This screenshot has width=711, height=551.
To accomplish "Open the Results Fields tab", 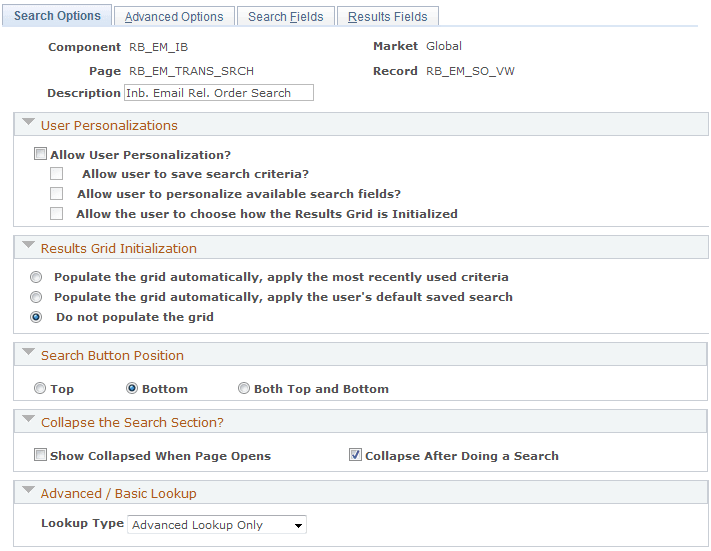I will [x=388, y=17].
